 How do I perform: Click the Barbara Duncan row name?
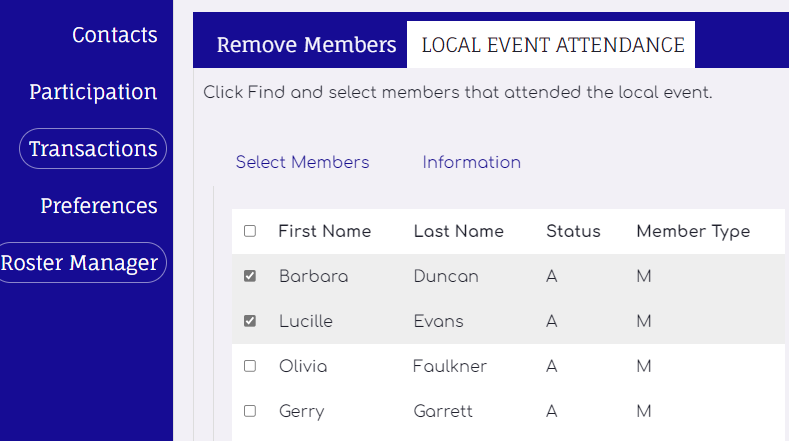coord(313,276)
